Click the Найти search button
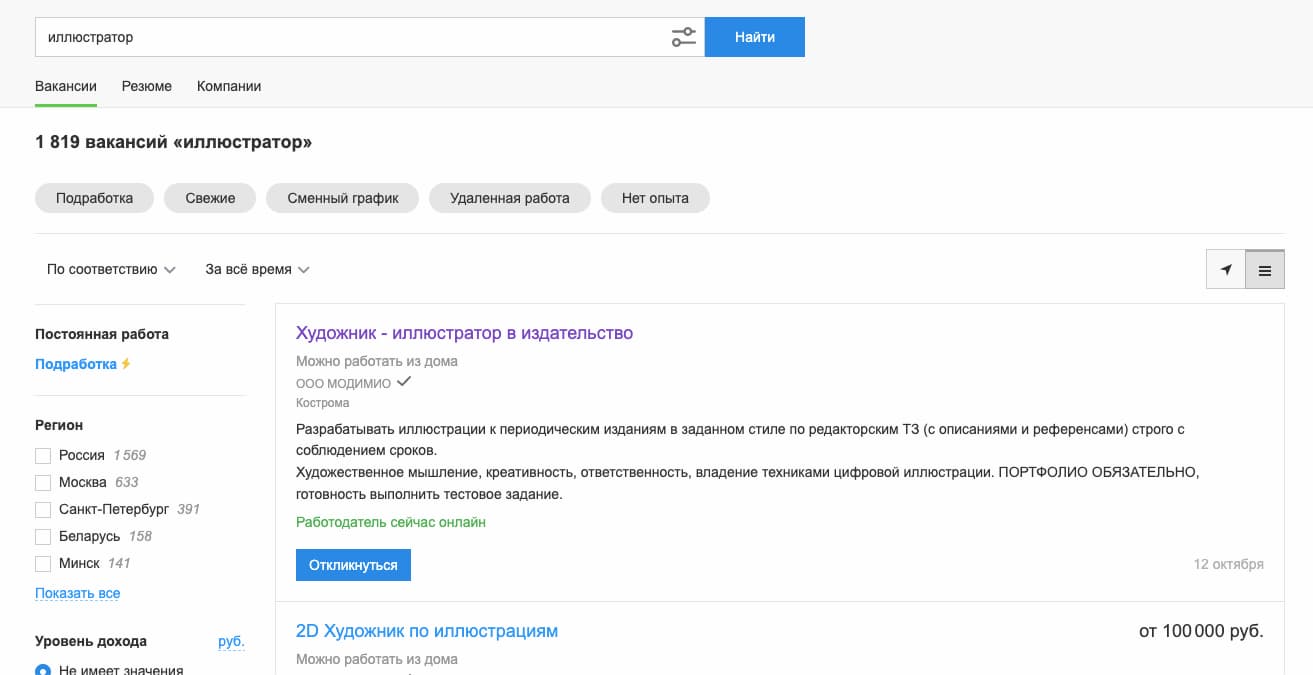 (x=754, y=36)
